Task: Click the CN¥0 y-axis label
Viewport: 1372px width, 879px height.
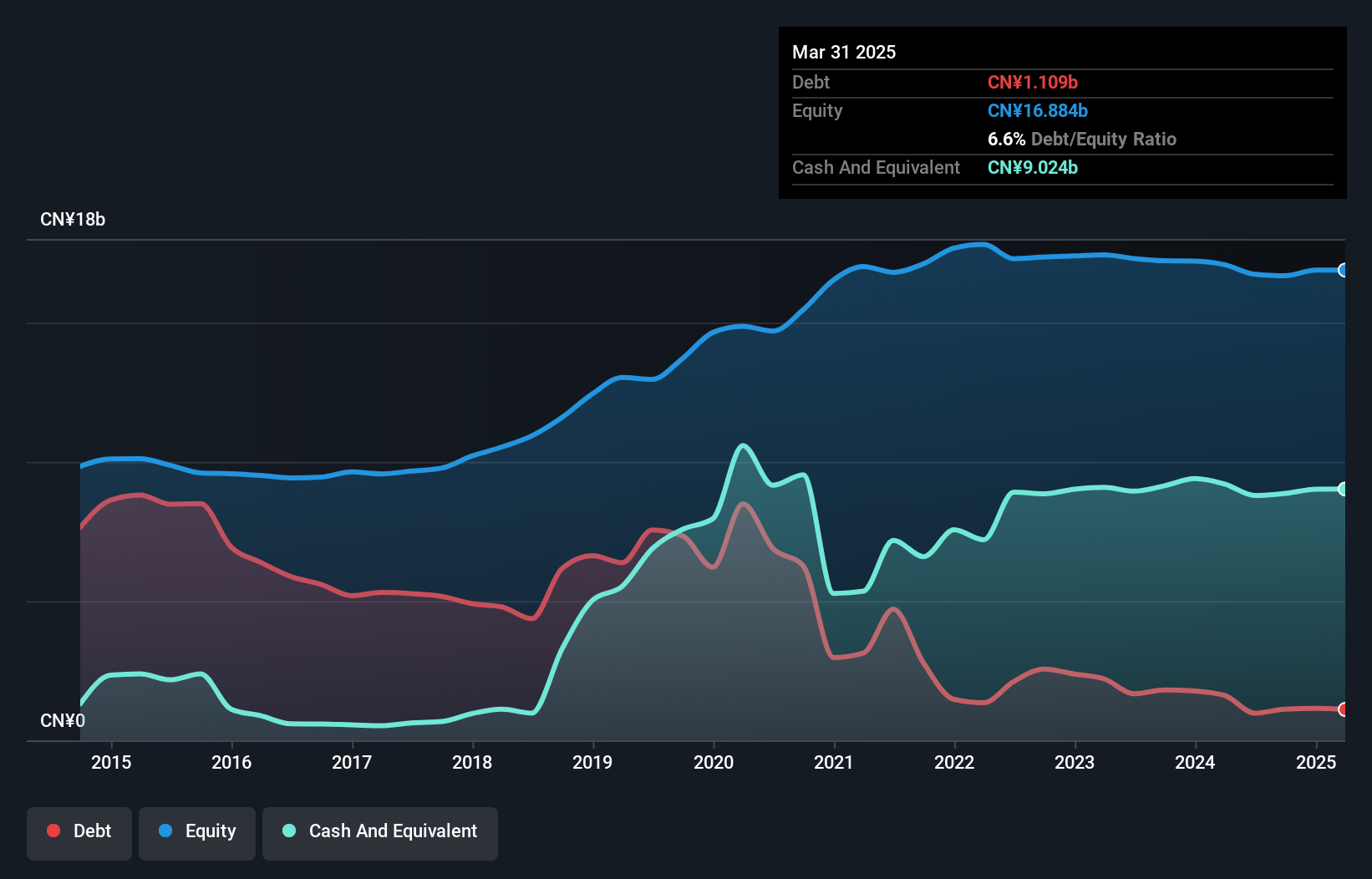Action: [63, 720]
